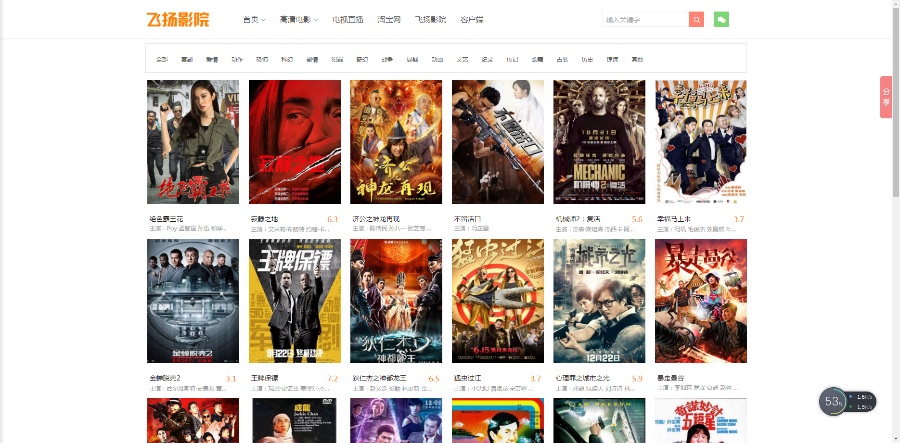Open the yellow 王牌保镖 movie poster
This screenshot has width=900, height=443.
(295, 301)
